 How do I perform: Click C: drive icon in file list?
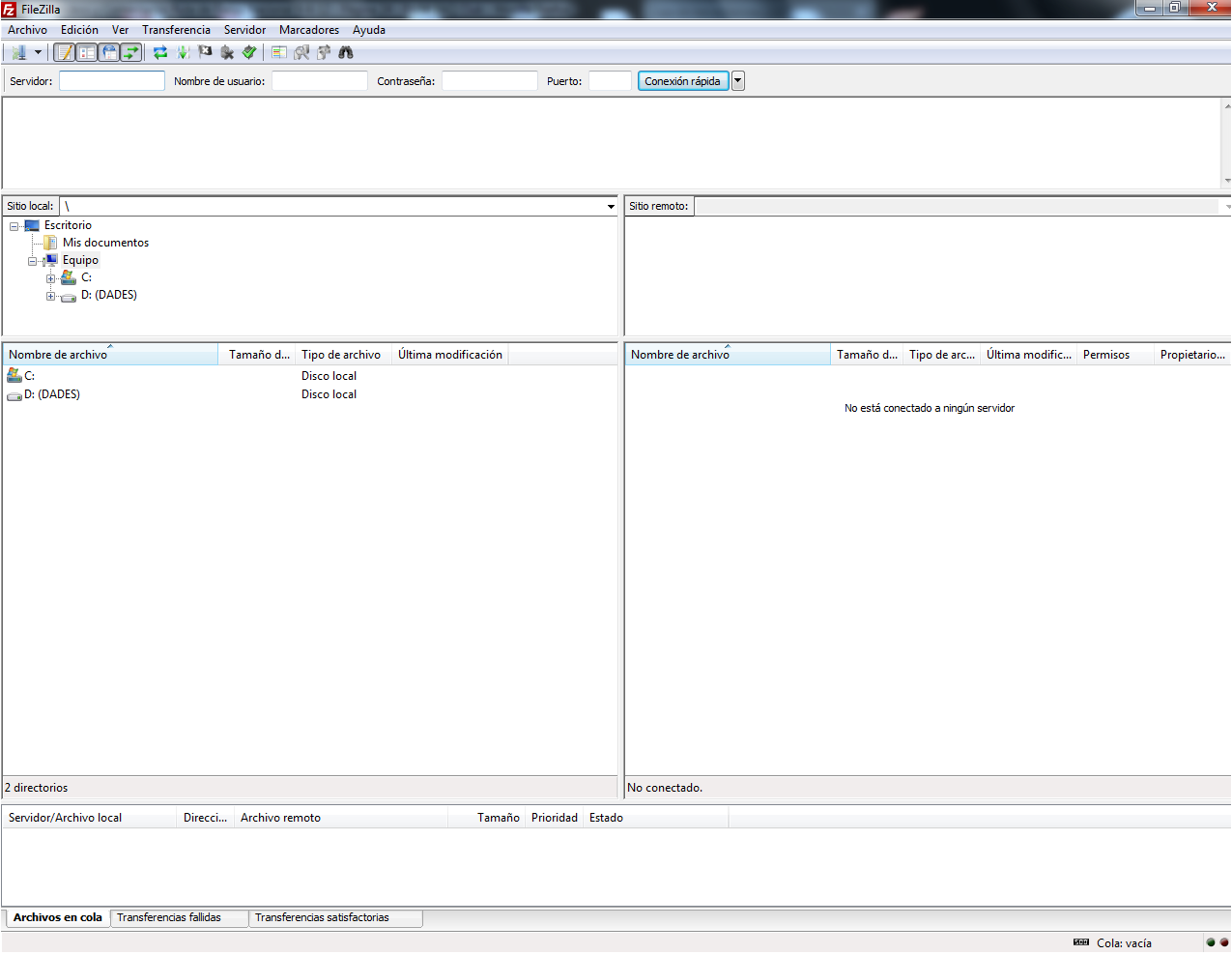coord(14,376)
